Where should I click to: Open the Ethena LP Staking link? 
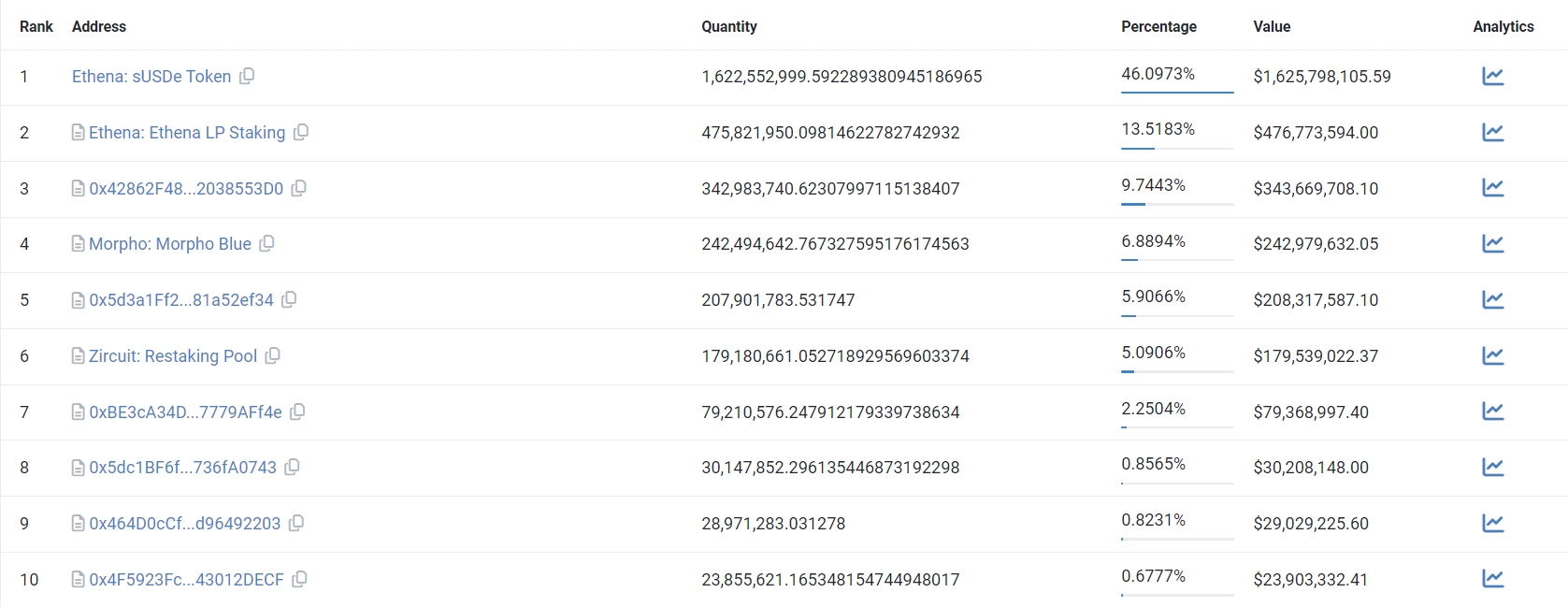(x=187, y=133)
